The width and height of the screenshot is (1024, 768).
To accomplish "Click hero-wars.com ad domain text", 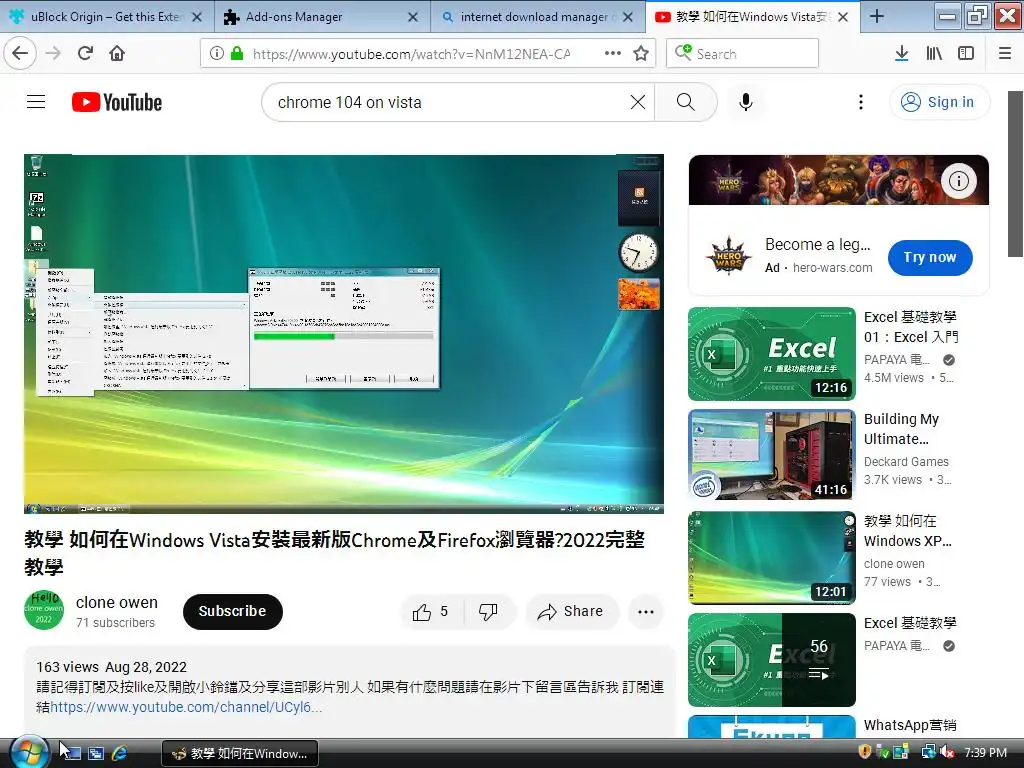I will (x=833, y=268).
